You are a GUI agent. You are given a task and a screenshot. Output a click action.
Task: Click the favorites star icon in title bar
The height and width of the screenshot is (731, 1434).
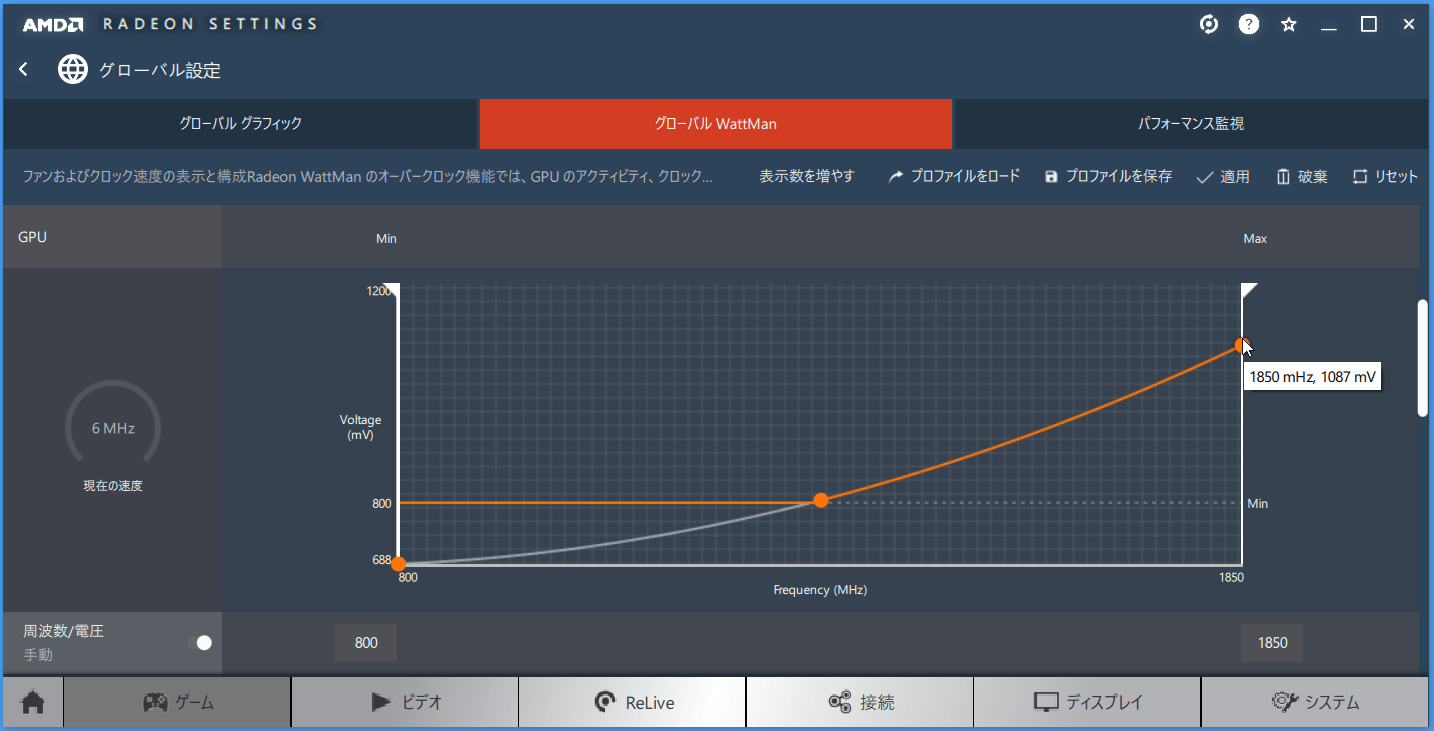pos(1289,24)
